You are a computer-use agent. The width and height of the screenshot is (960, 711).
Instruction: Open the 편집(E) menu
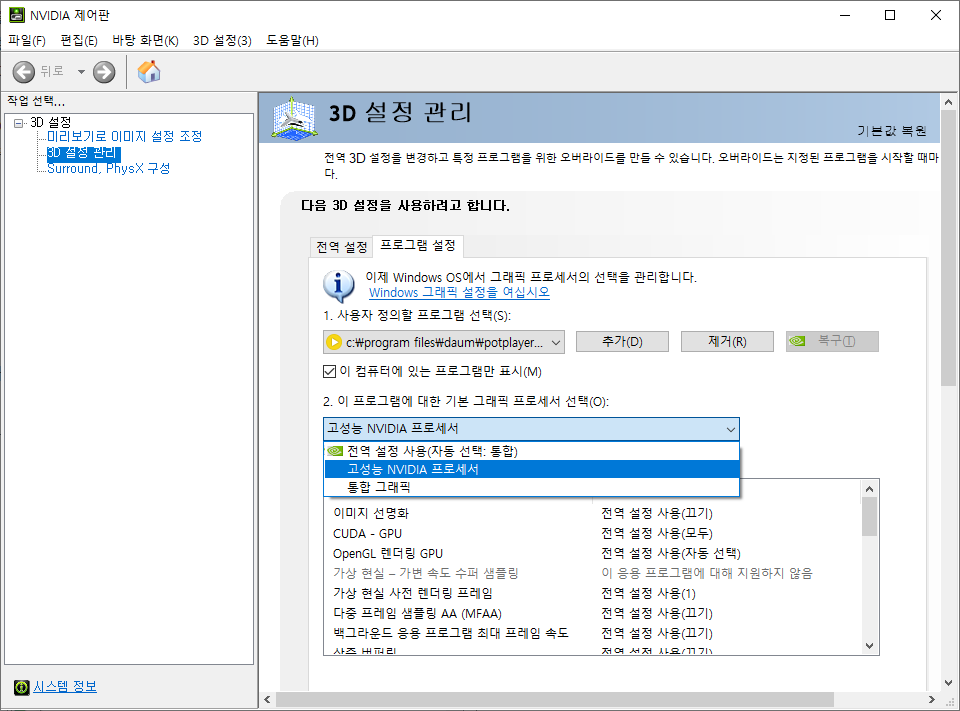pyautogui.click(x=79, y=40)
